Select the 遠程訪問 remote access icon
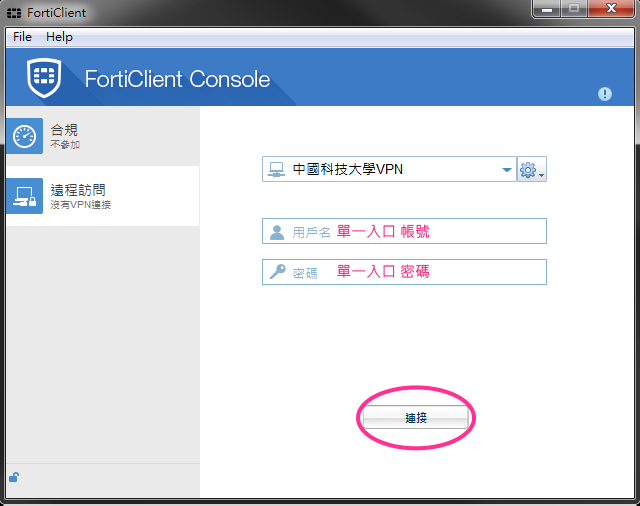Viewport: 640px width, 506px height. 24,196
